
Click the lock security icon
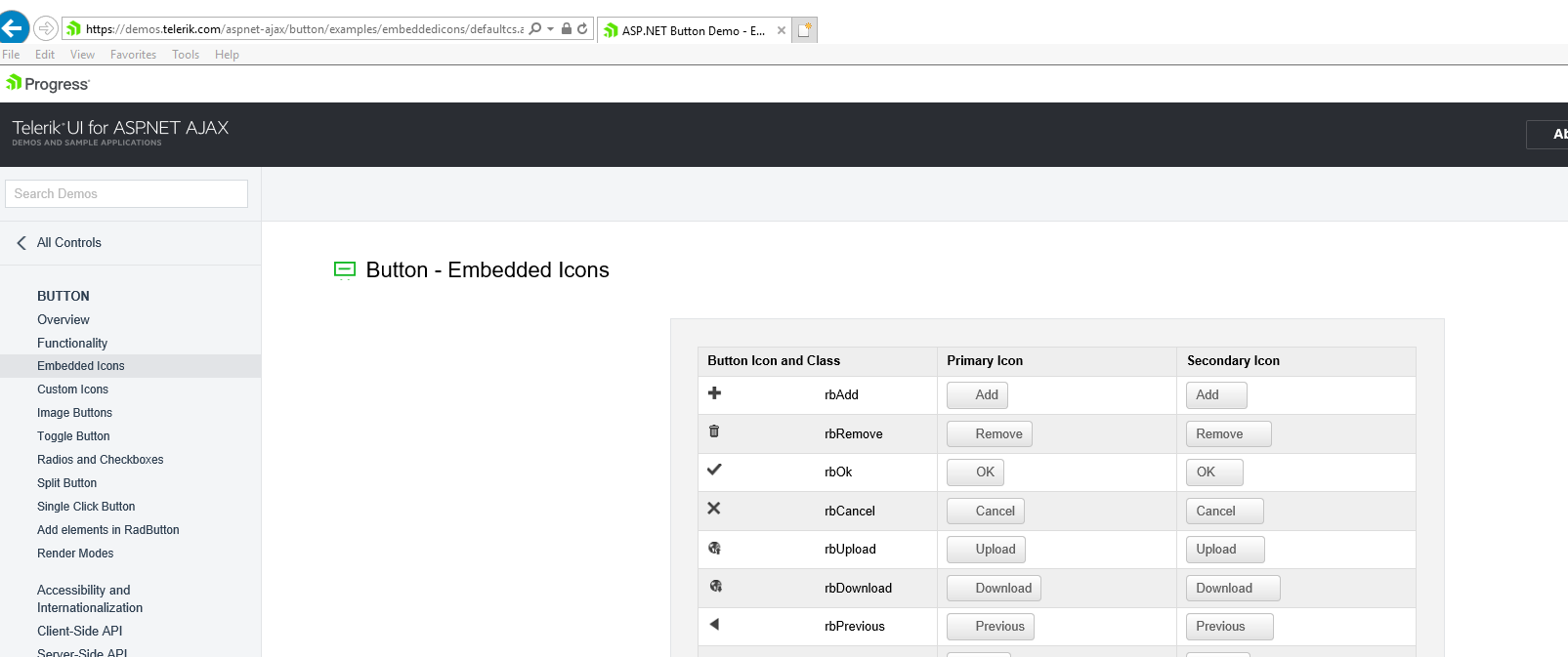click(567, 29)
